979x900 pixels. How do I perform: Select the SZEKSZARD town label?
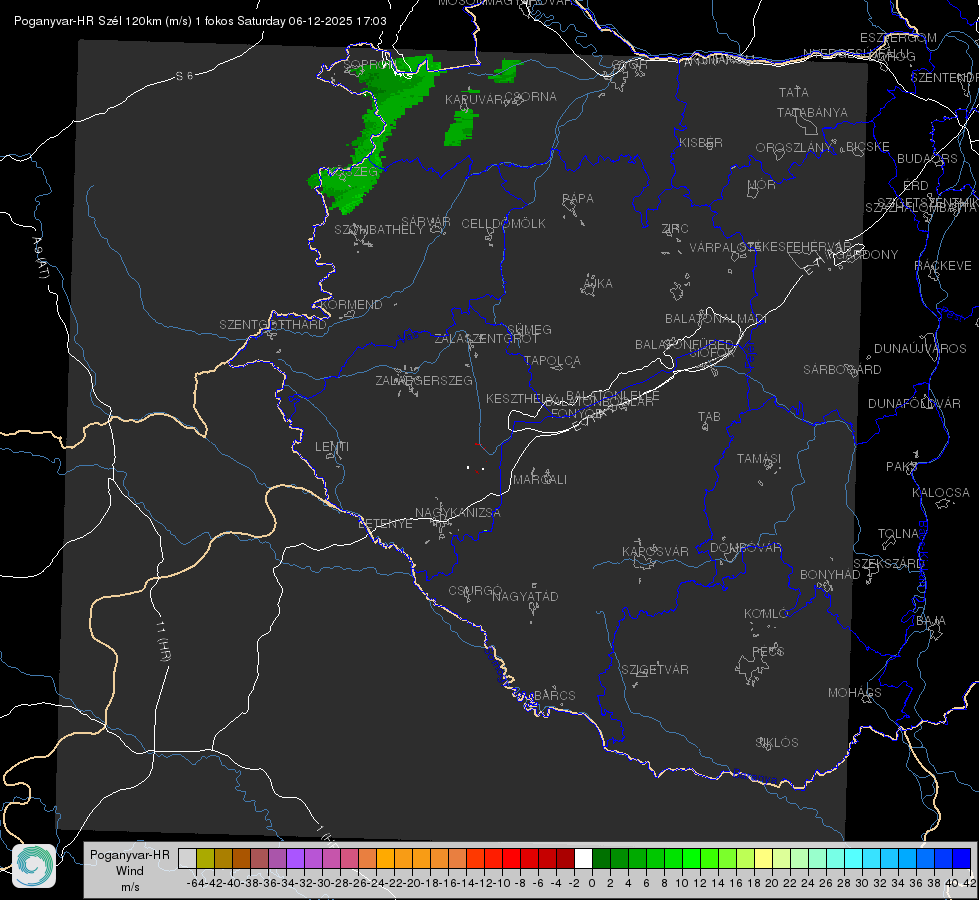coord(888,564)
